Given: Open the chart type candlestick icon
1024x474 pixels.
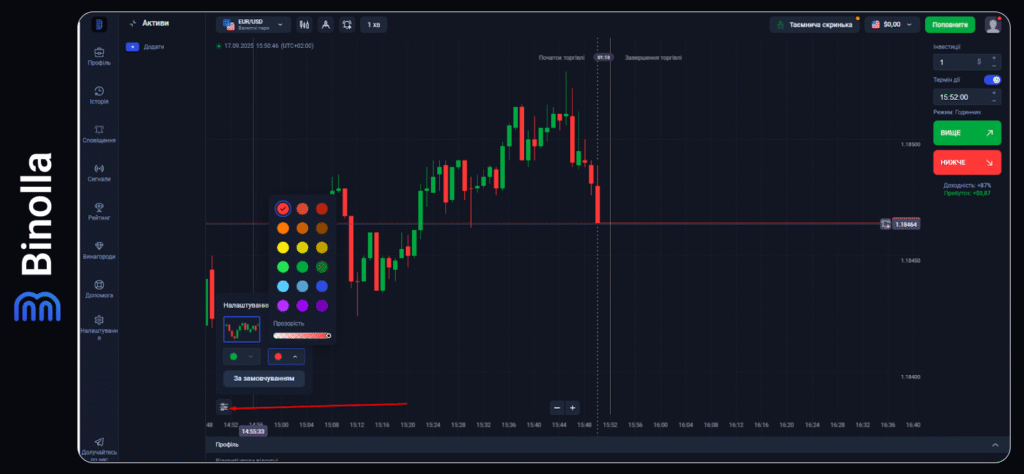Looking at the screenshot, I should point(304,25).
